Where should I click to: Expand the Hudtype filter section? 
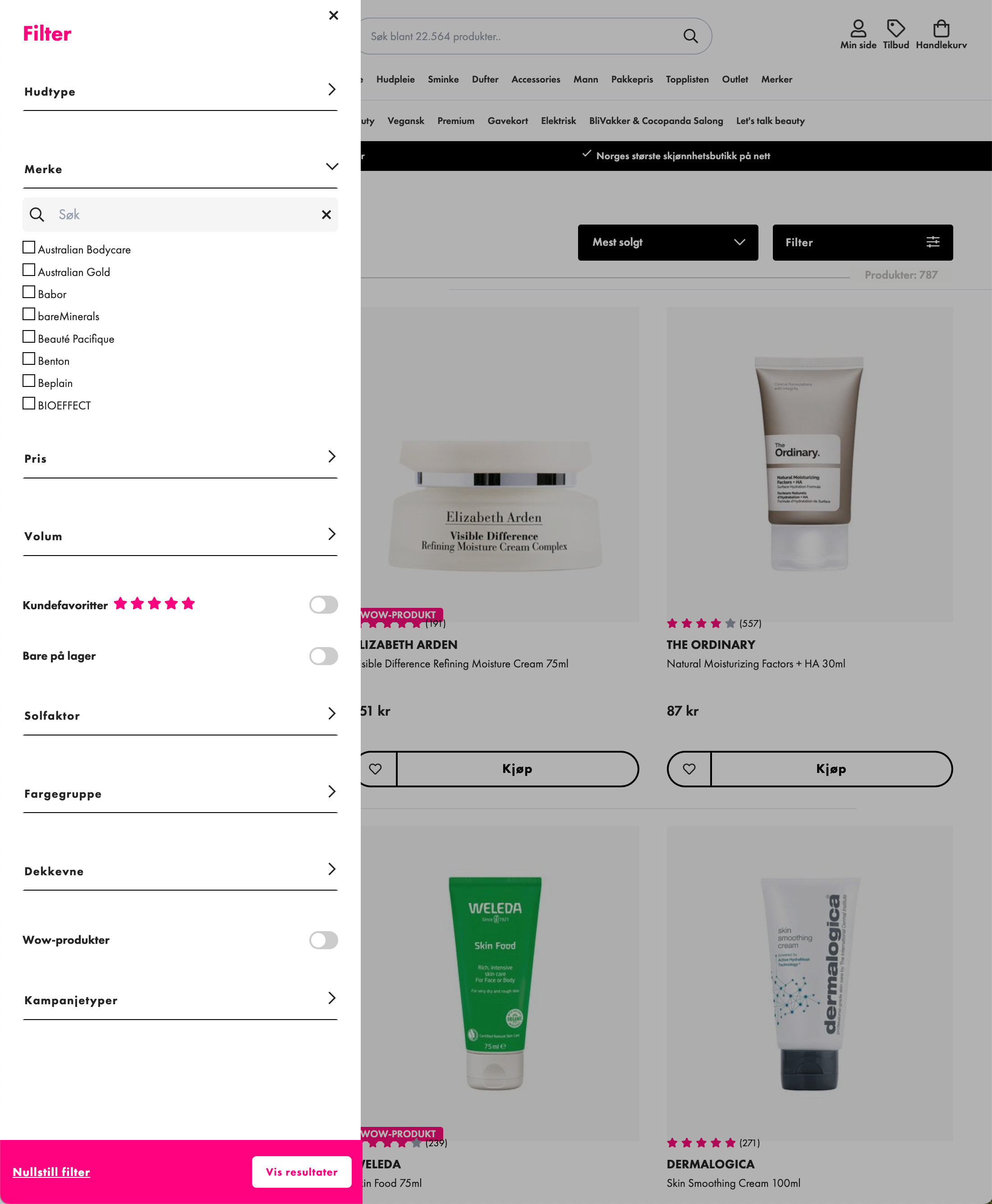[180, 91]
